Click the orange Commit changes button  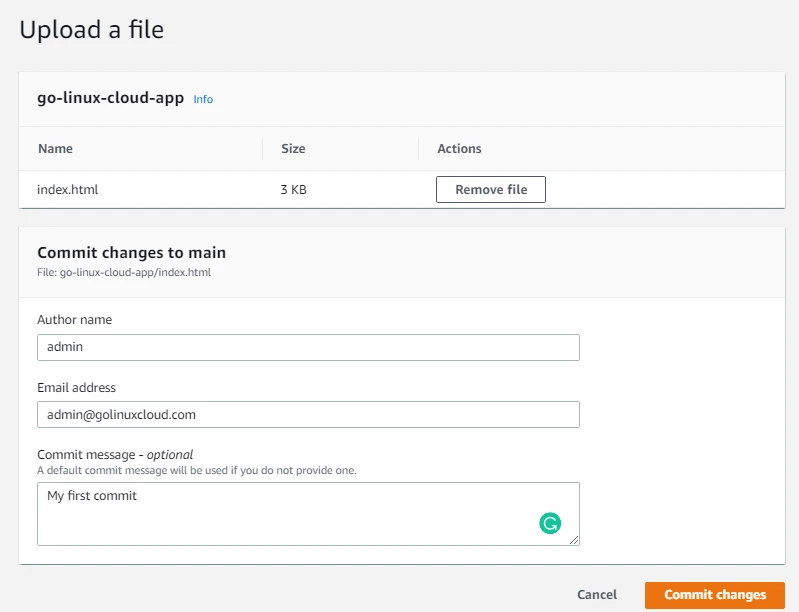714,595
